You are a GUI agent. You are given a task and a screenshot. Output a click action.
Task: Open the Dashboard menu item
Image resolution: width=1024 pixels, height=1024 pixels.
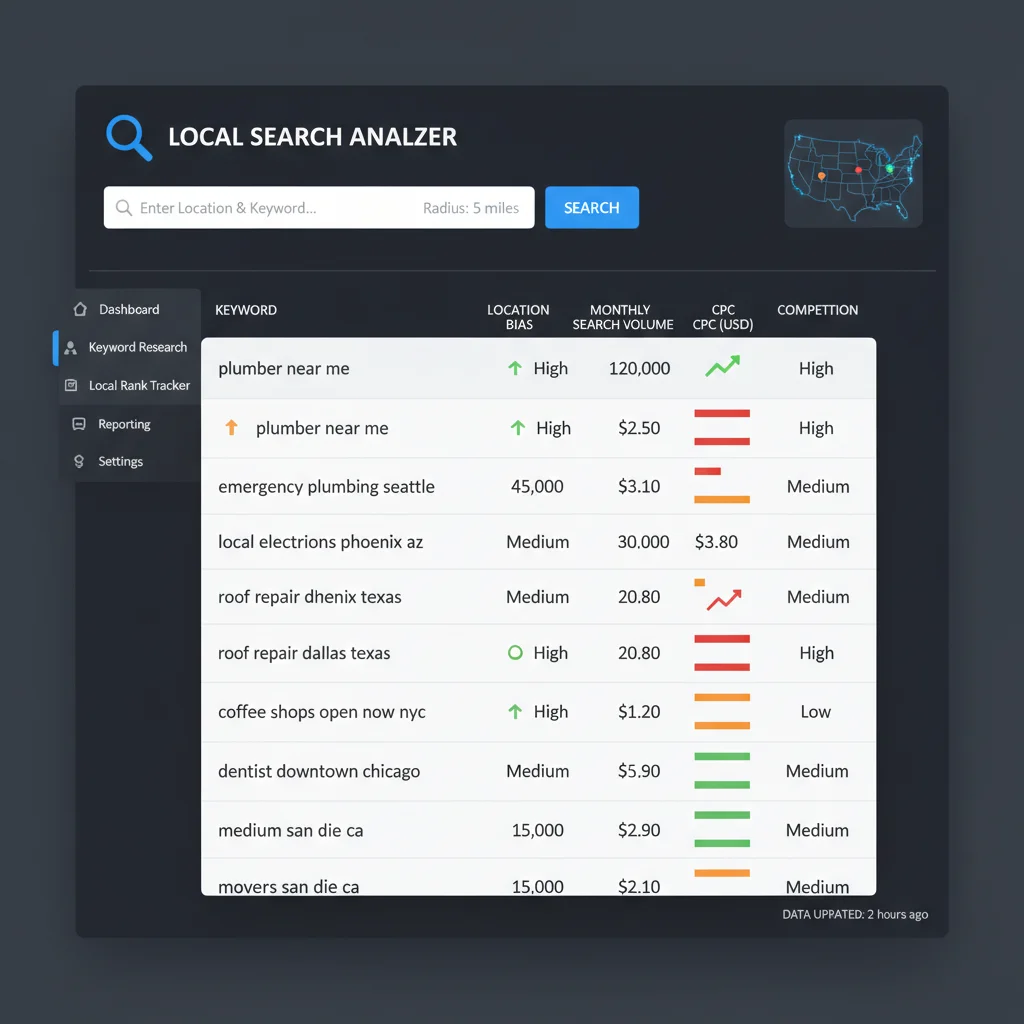[129, 310]
